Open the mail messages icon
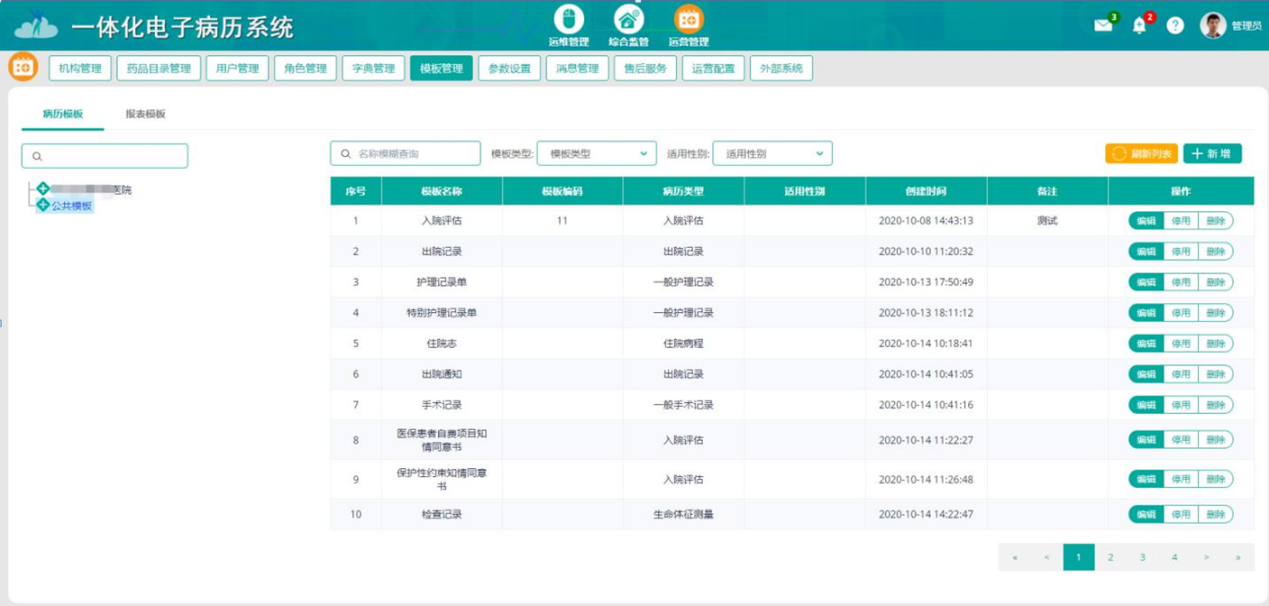Viewport: 1269px width, 606px height. tap(1103, 26)
